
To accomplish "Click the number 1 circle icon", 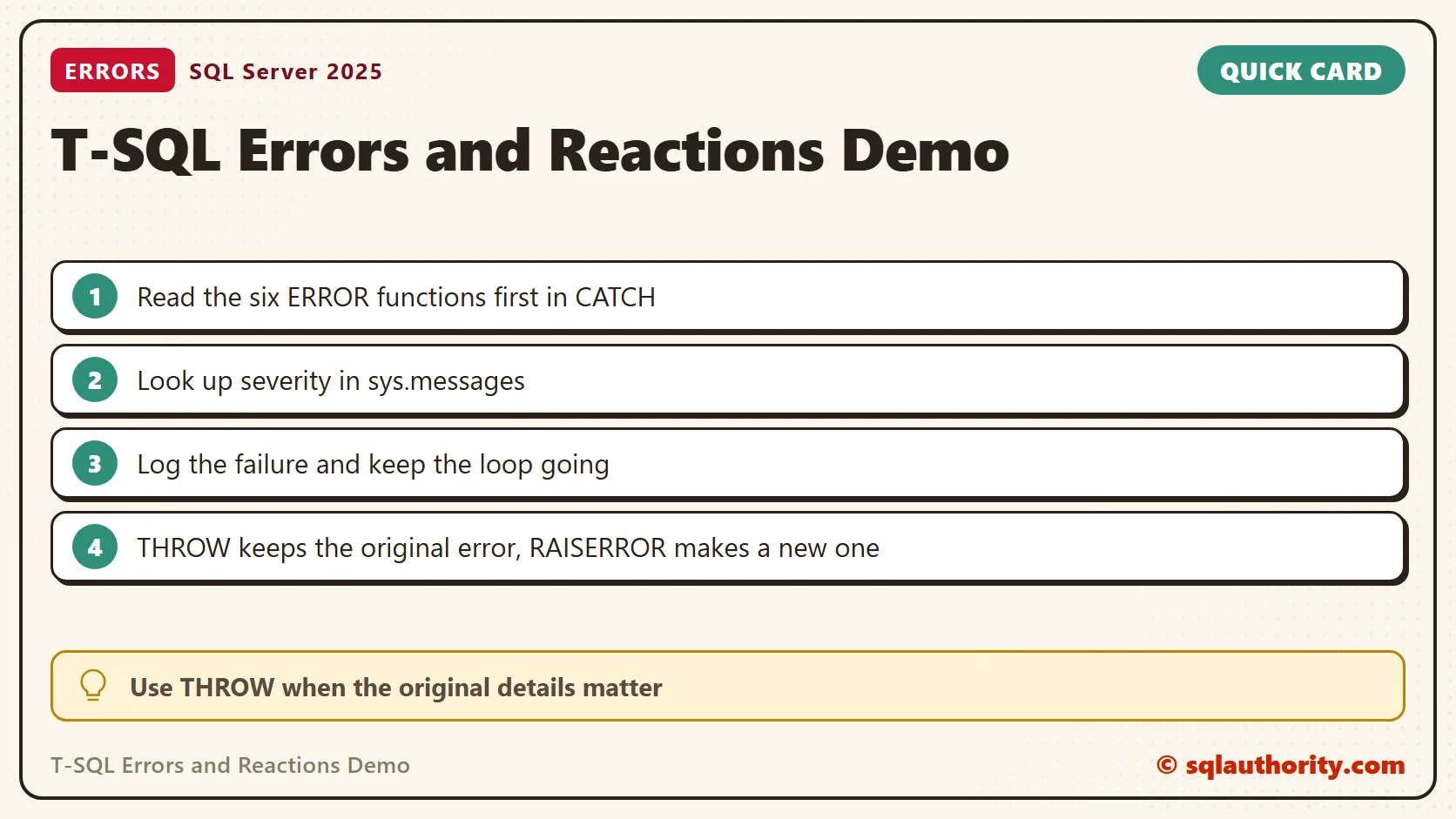I will [x=95, y=297].
